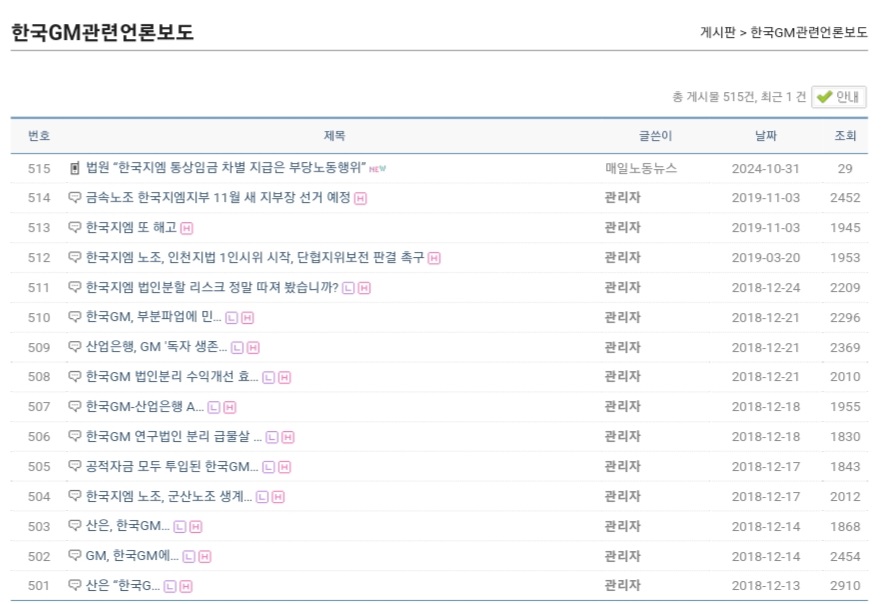Open the 게시판 breadcrumb link

718,32
